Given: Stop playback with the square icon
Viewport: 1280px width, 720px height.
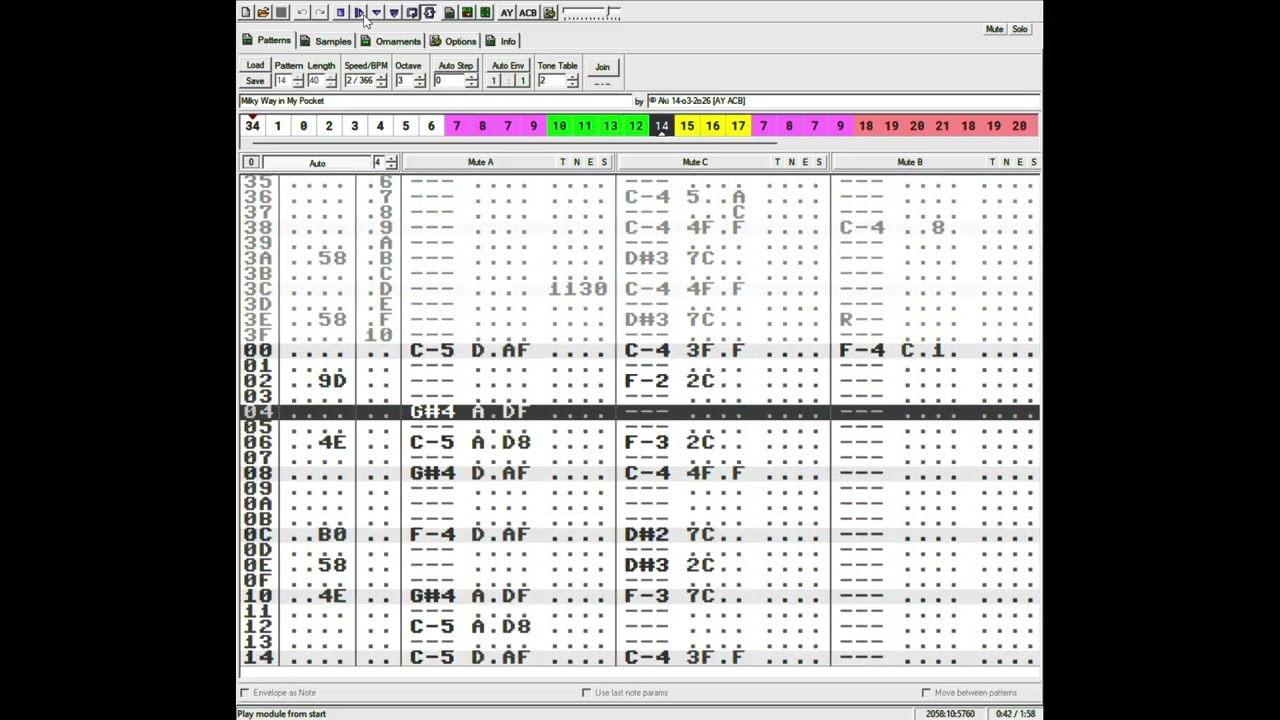Looking at the screenshot, I should coord(340,12).
